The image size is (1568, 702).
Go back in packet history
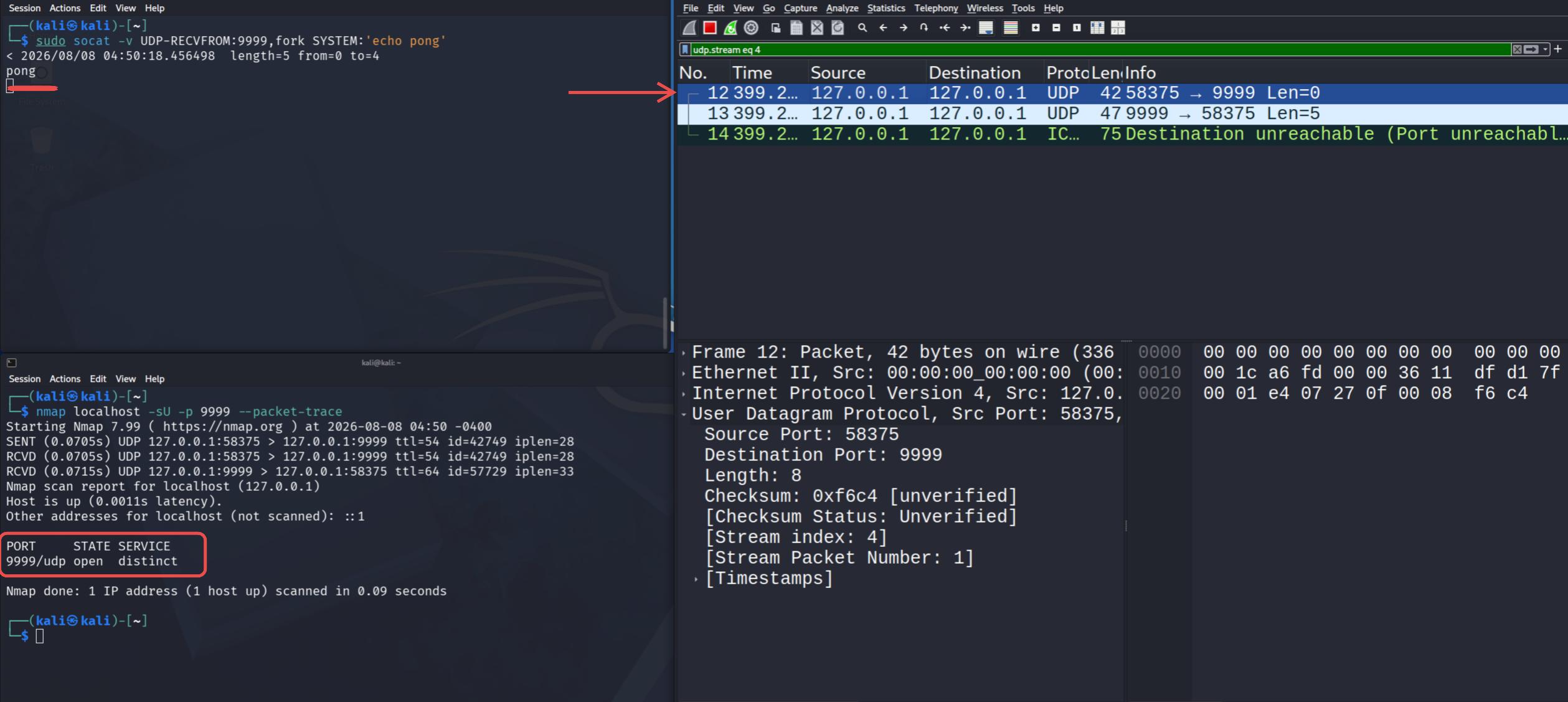(883, 27)
